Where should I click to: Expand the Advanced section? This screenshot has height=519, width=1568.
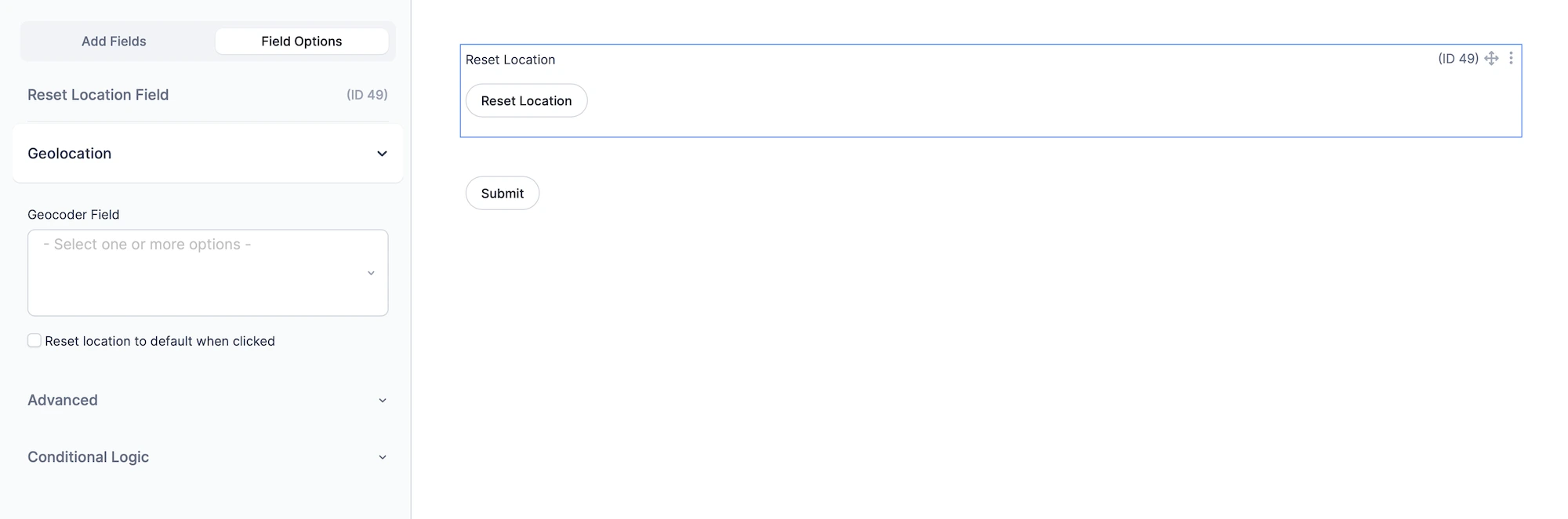63,400
